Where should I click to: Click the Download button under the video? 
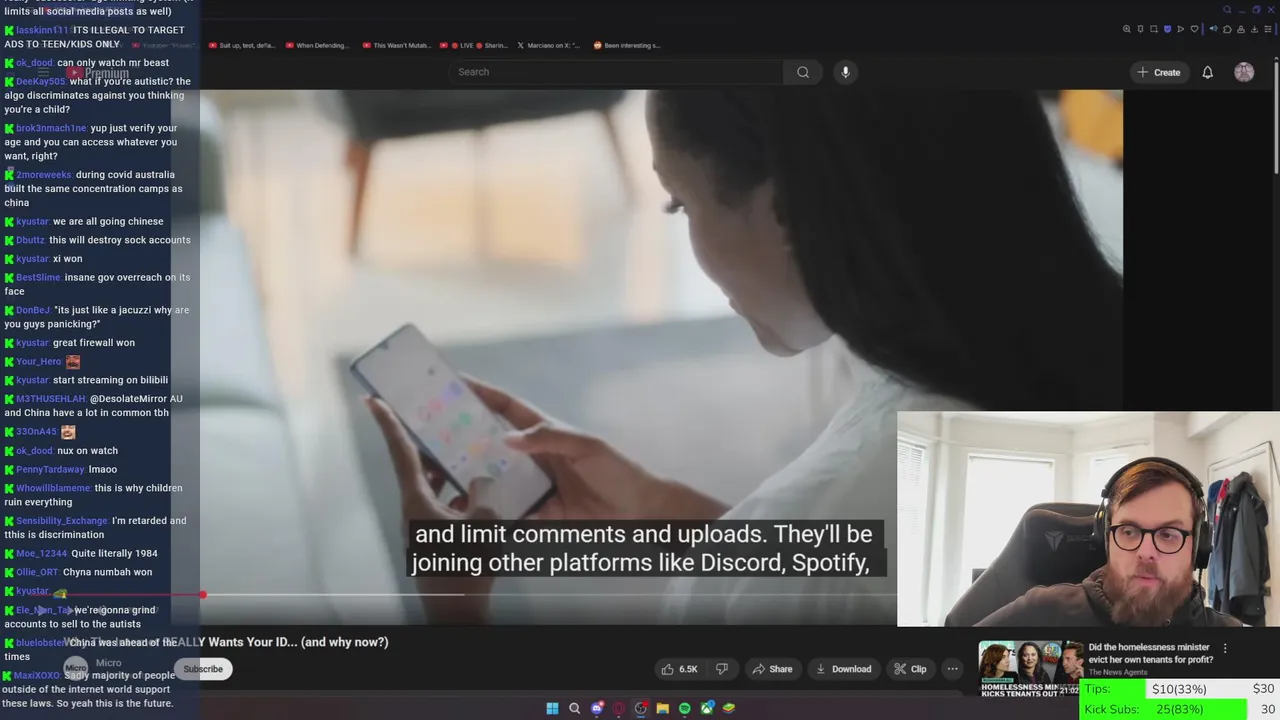844,669
